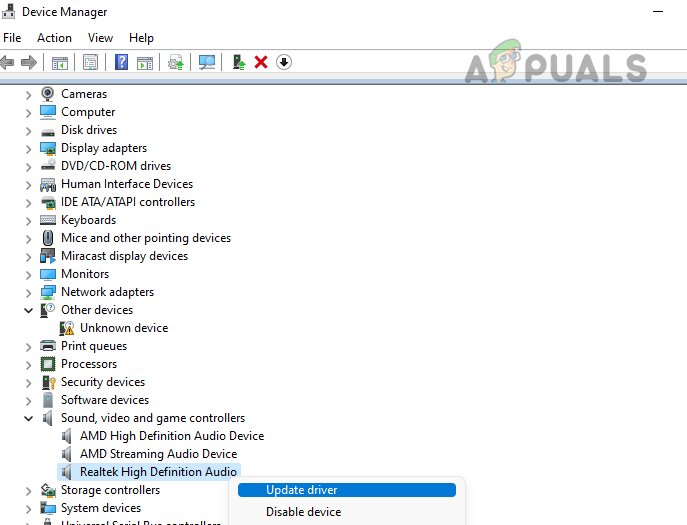Minimize the Device Manager window

[658, 12]
